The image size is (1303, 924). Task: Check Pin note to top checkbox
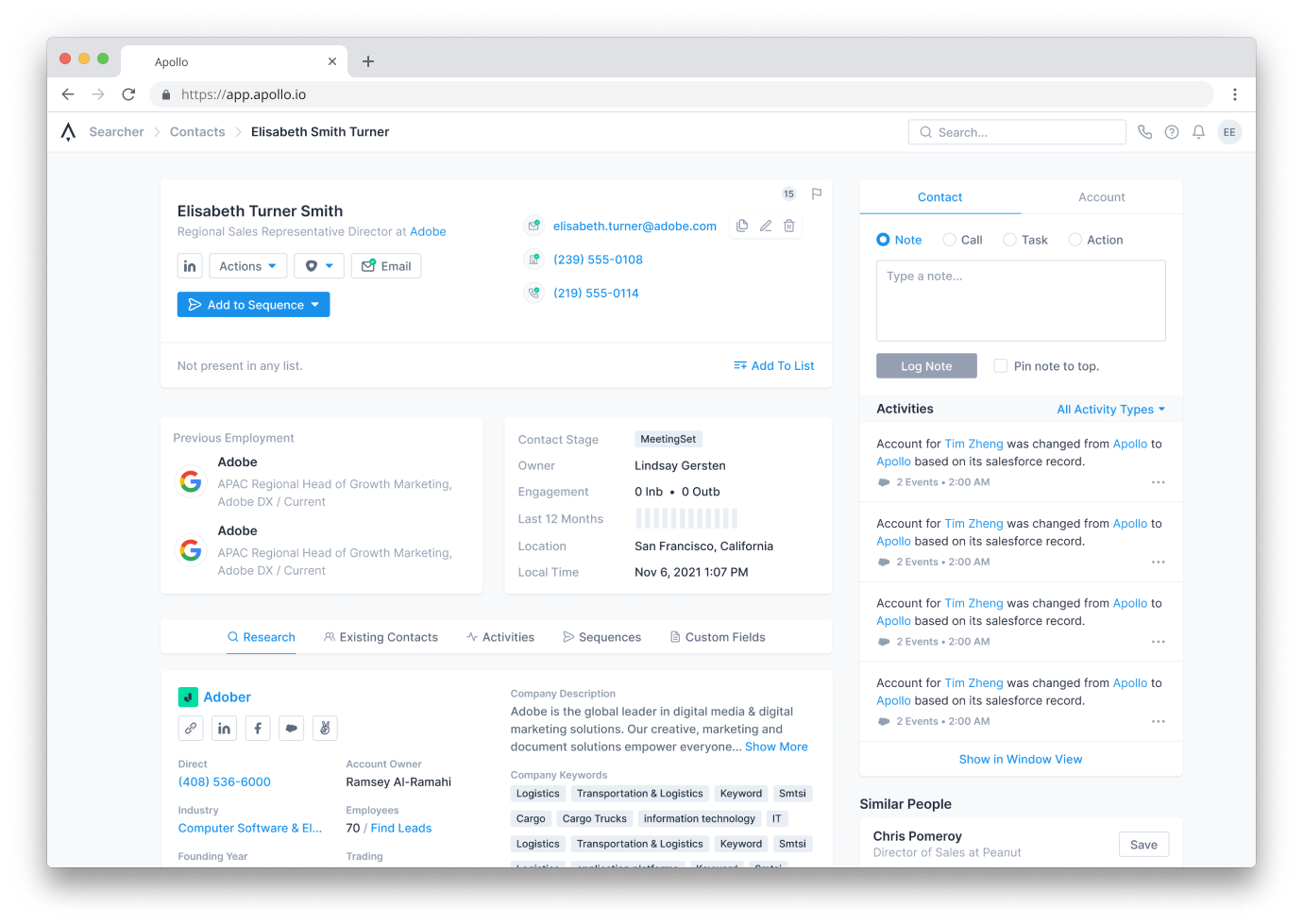[1000, 366]
